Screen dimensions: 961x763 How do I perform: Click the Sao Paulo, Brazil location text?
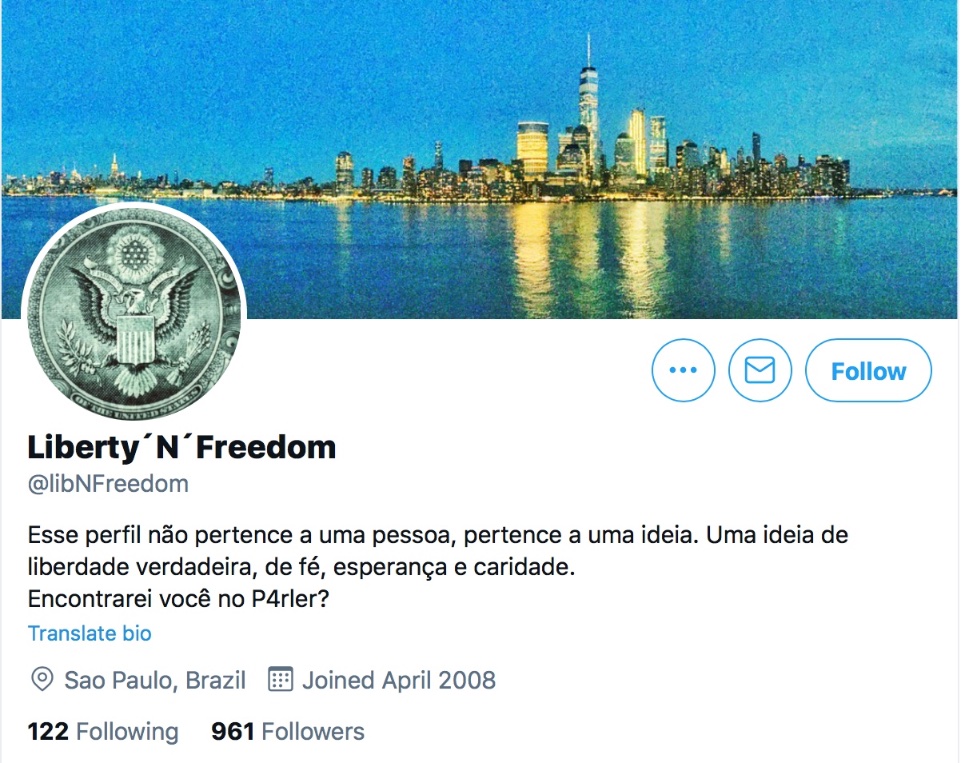pyautogui.click(x=155, y=680)
